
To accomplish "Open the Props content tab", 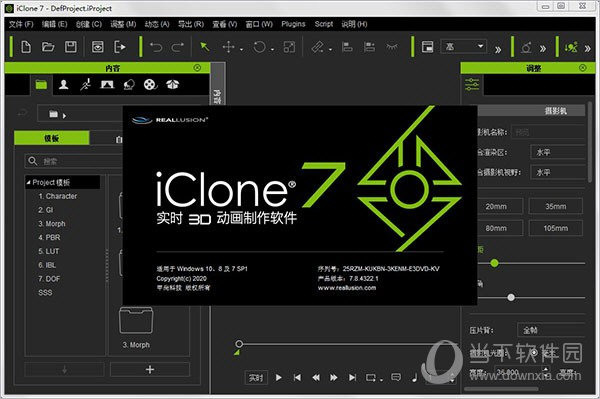I will click(129, 85).
